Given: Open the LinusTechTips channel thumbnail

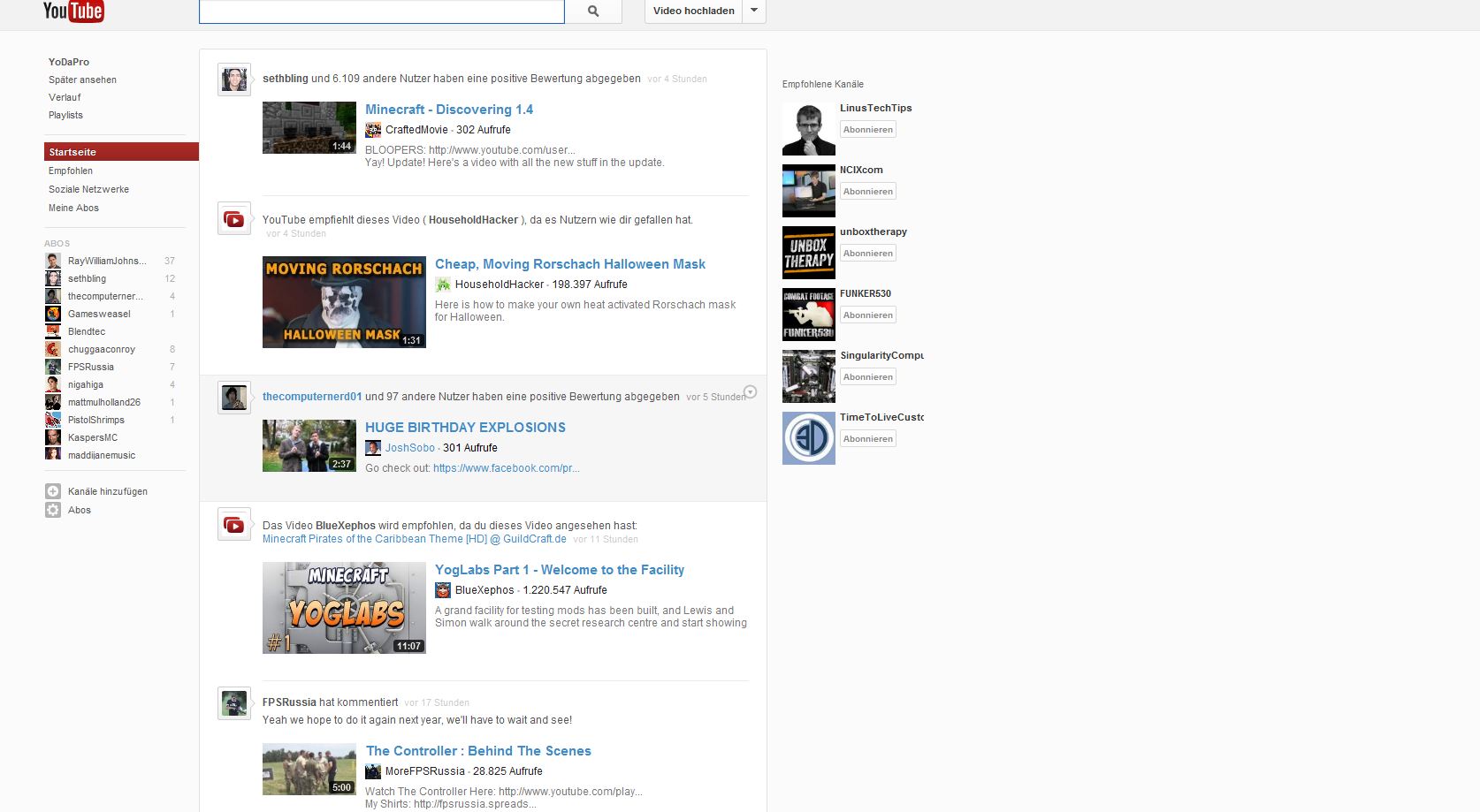Looking at the screenshot, I should 809,129.
